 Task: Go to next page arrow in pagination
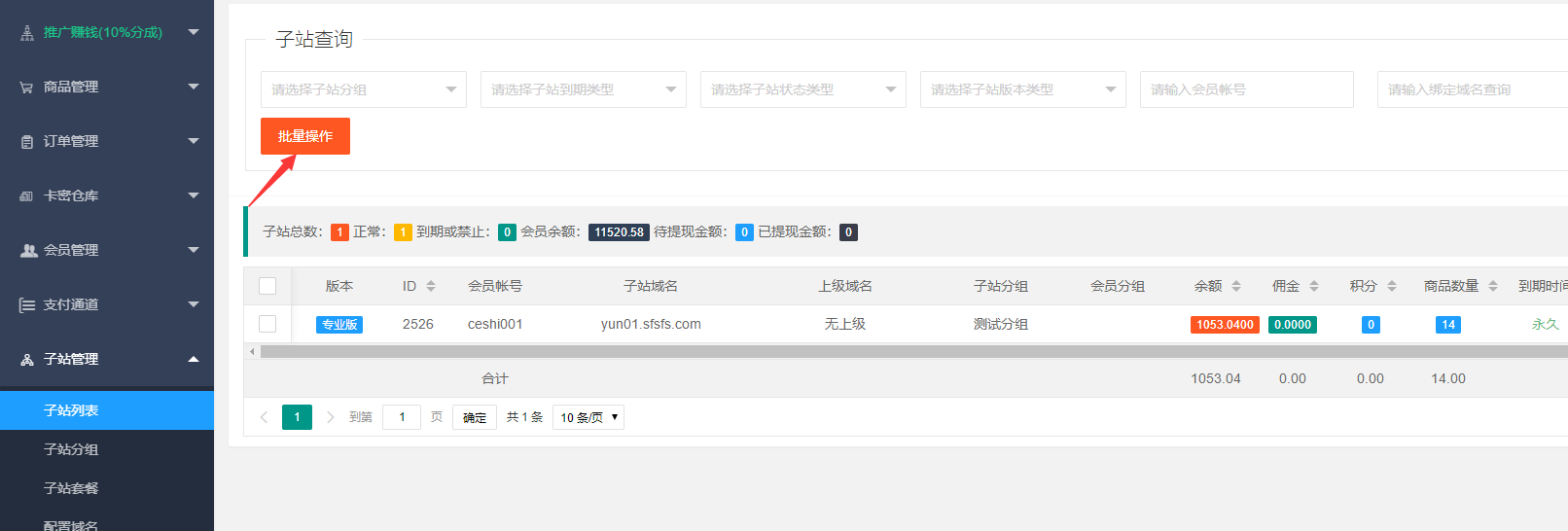coord(331,417)
